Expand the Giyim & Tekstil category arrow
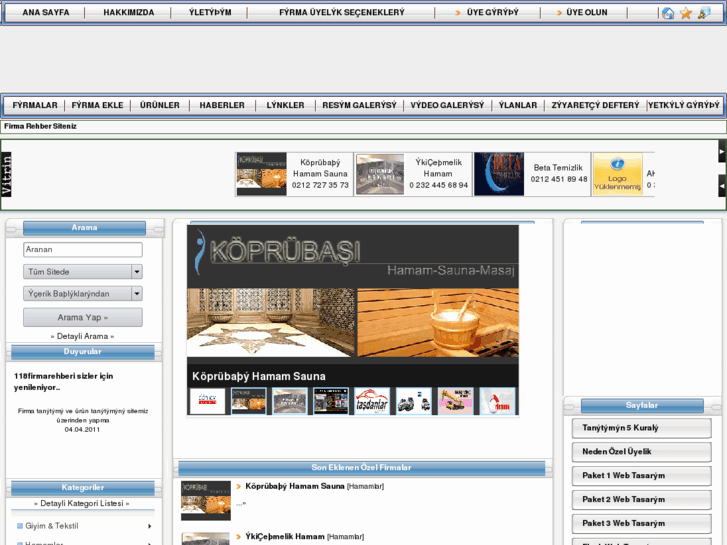Screen dimensions: 727x545 pos(149,526)
